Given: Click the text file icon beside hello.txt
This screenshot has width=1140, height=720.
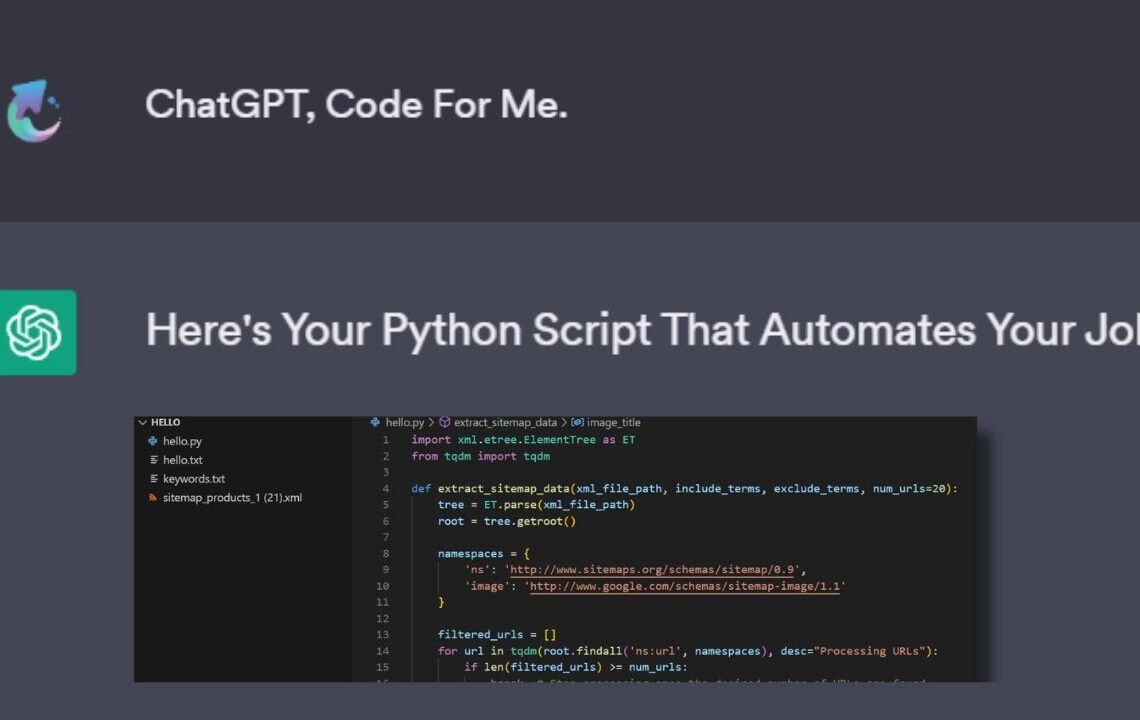Looking at the screenshot, I should [153, 460].
